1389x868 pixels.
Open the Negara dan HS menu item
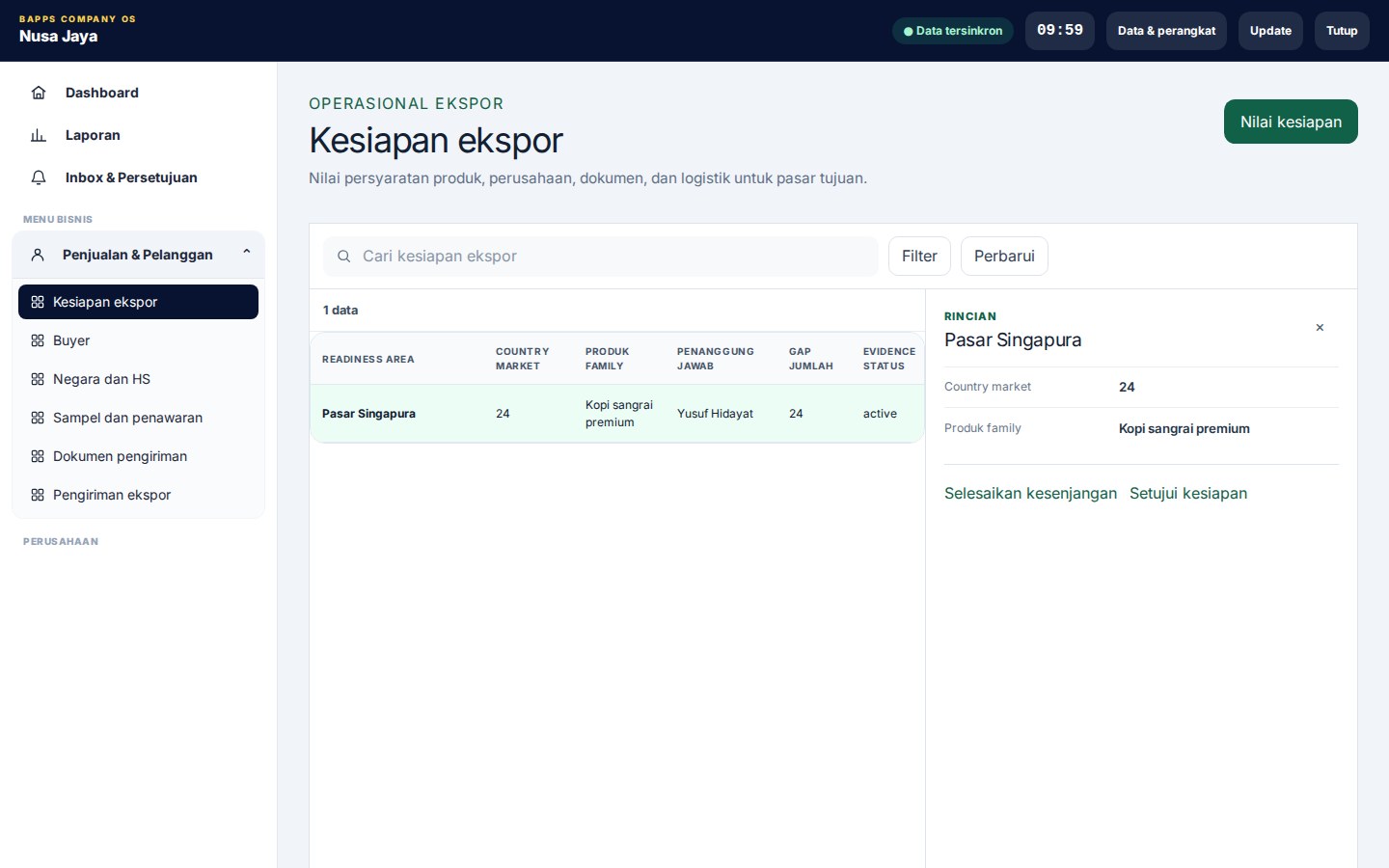click(138, 379)
